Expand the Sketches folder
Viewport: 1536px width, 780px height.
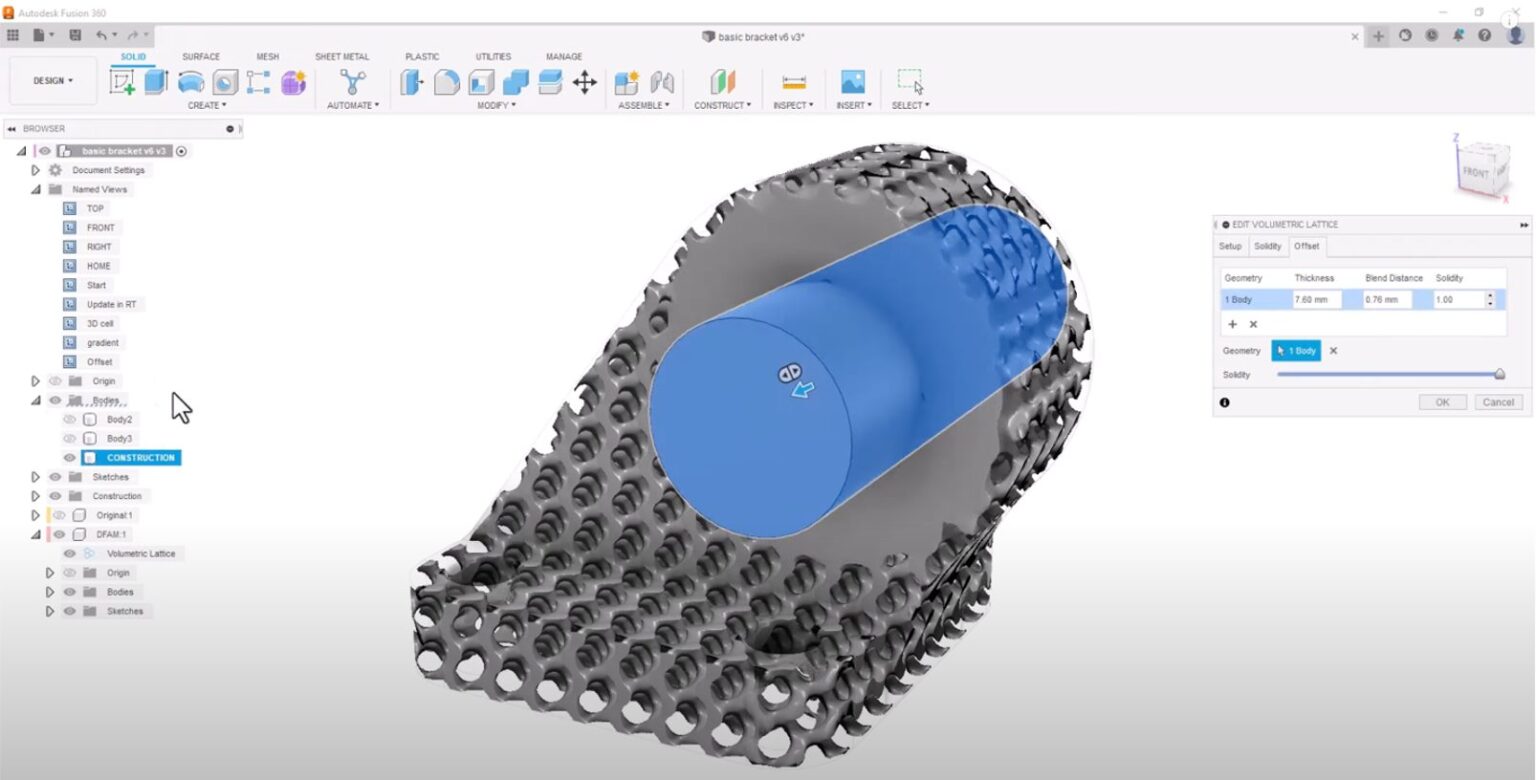point(35,476)
